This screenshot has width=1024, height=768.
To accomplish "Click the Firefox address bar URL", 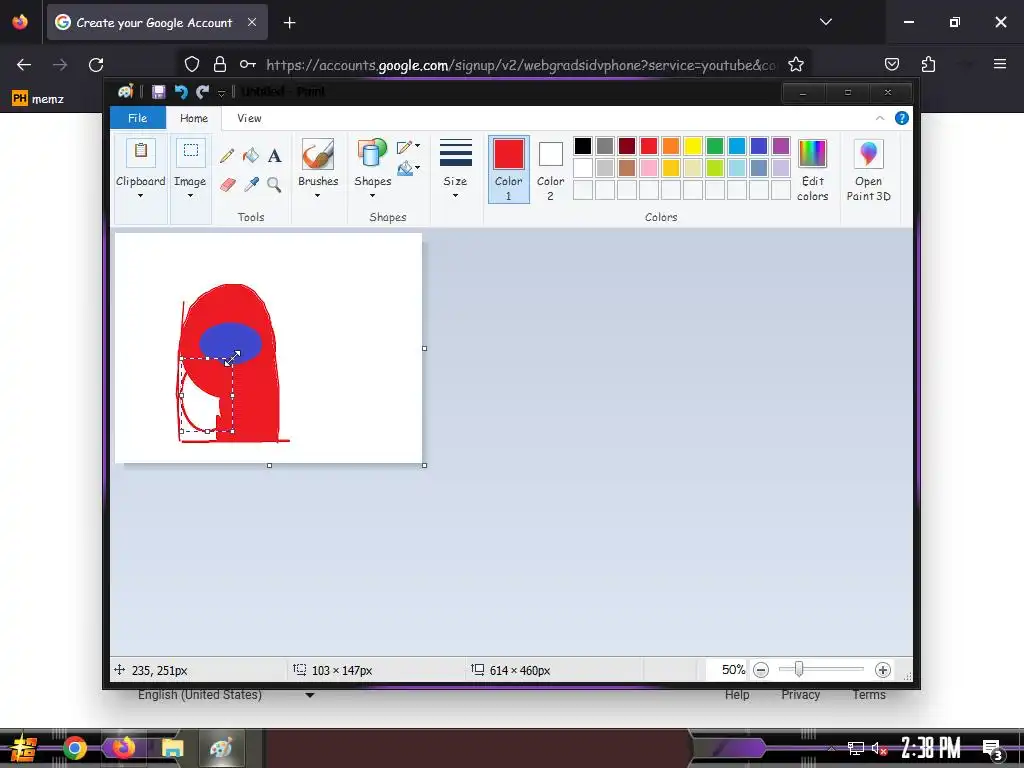I will point(521,65).
